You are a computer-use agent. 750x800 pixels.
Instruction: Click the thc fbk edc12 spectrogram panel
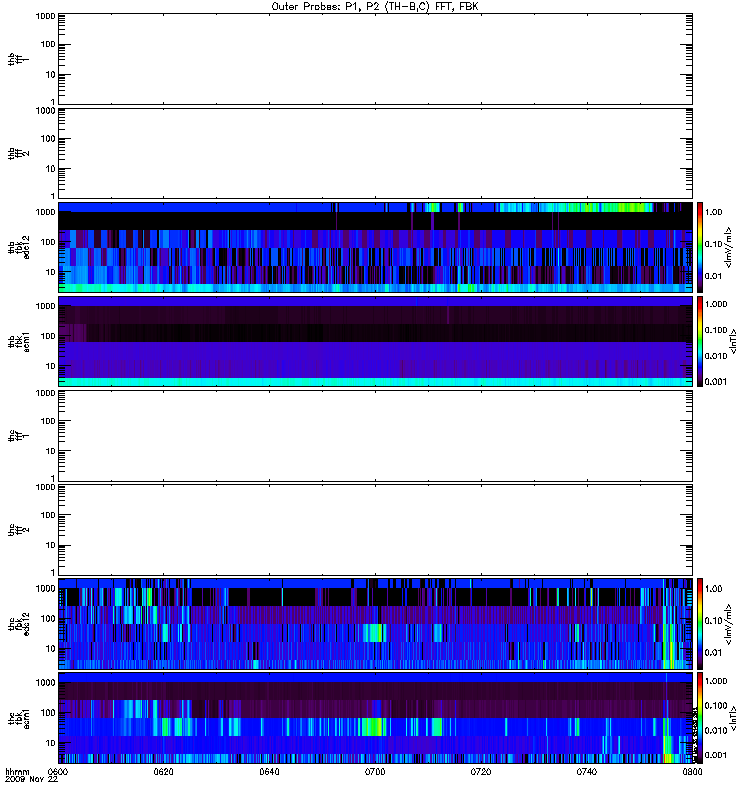[x=375, y=624]
